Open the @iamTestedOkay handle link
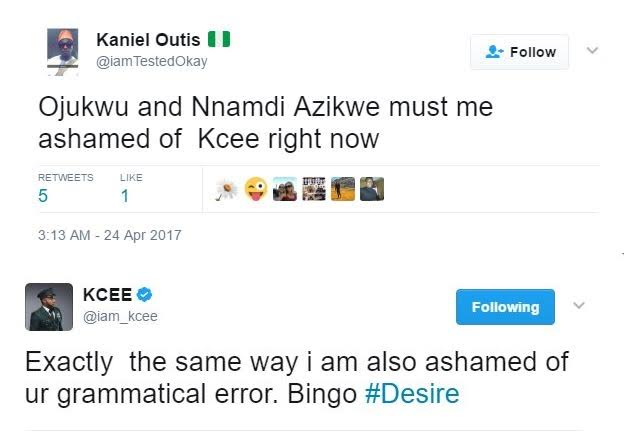Screen dimensions: 639x433 click(x=151, y=62)
